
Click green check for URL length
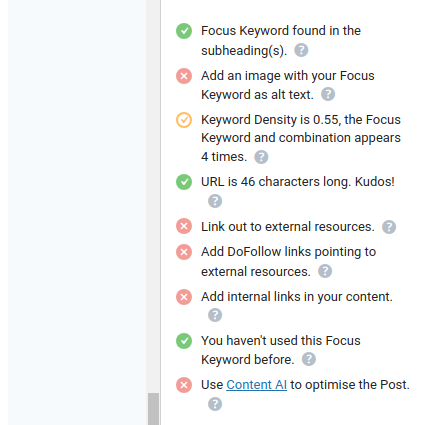point(184,182)
